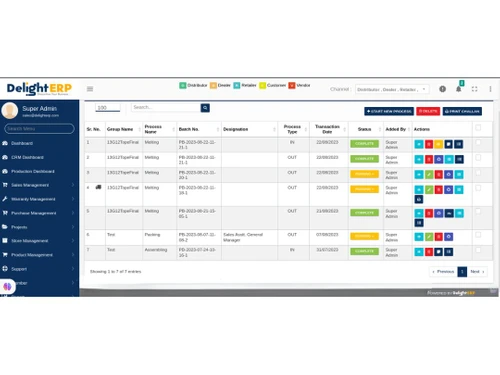Viewport: 500px width, 375px height.
Task: Tick the checkbox for row 2
Action: (478, 158)
